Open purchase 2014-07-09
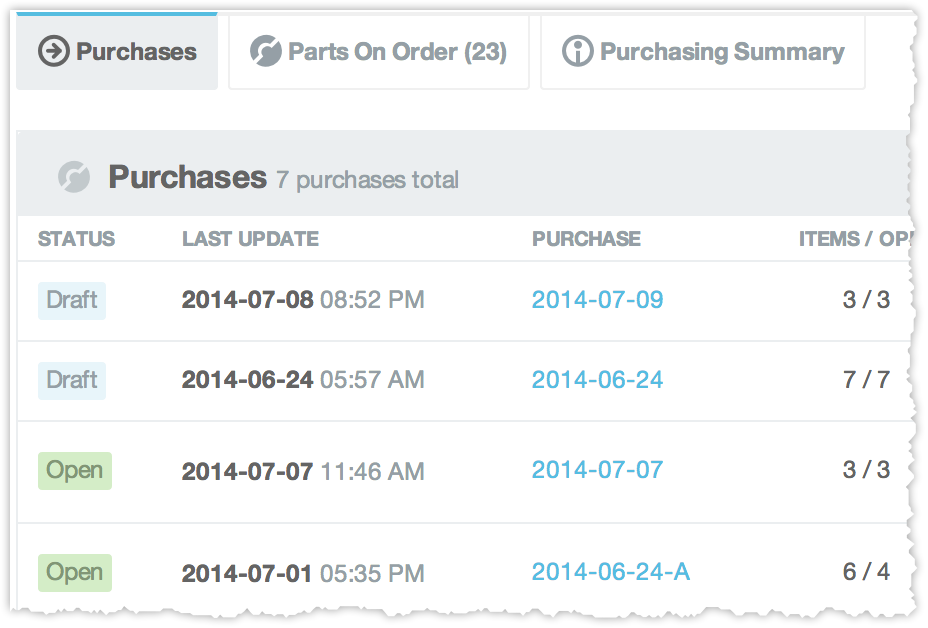This screenshot has width=928, height=628. click(597, 299)
